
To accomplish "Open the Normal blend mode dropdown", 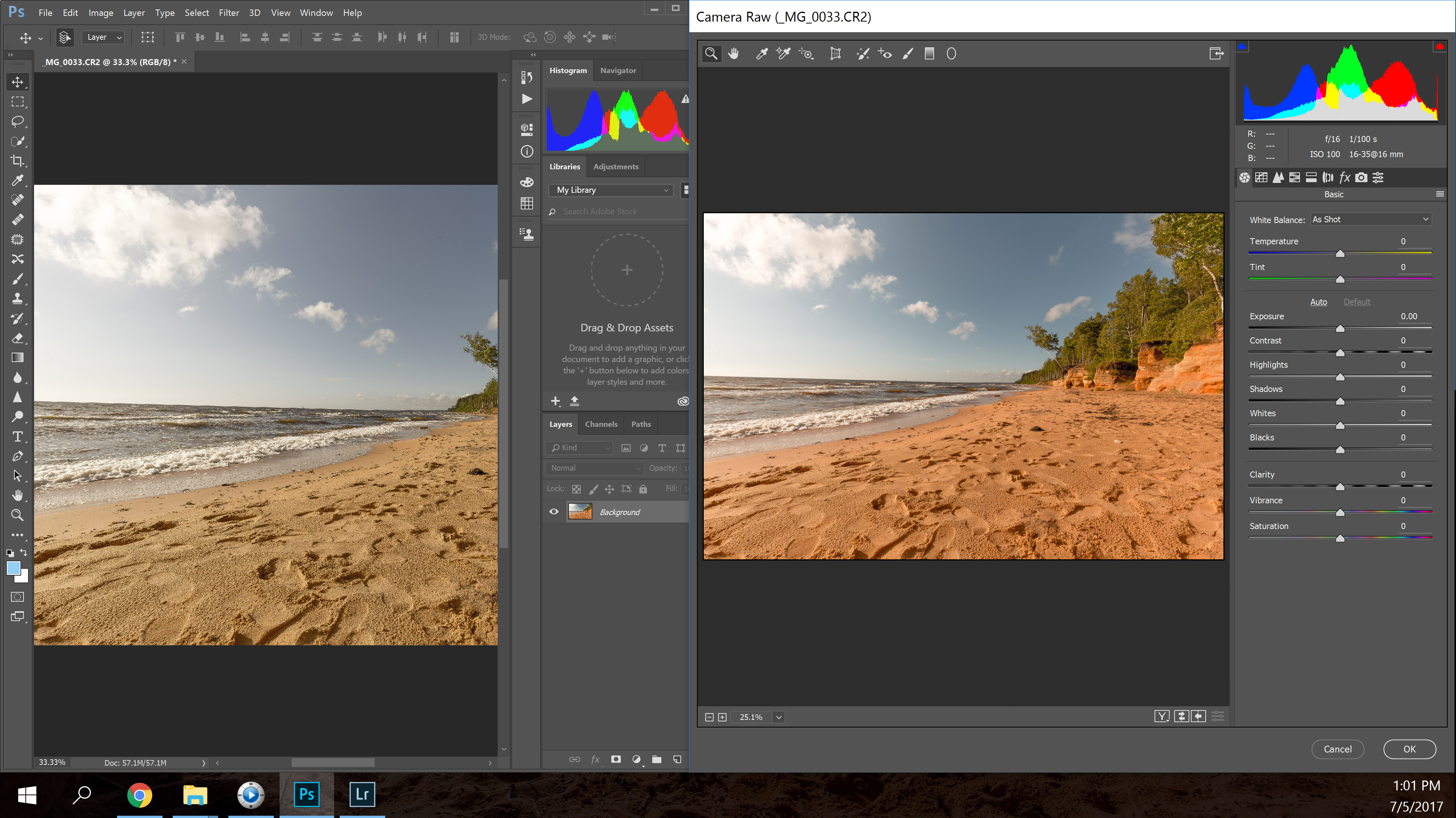I will 595,468.
